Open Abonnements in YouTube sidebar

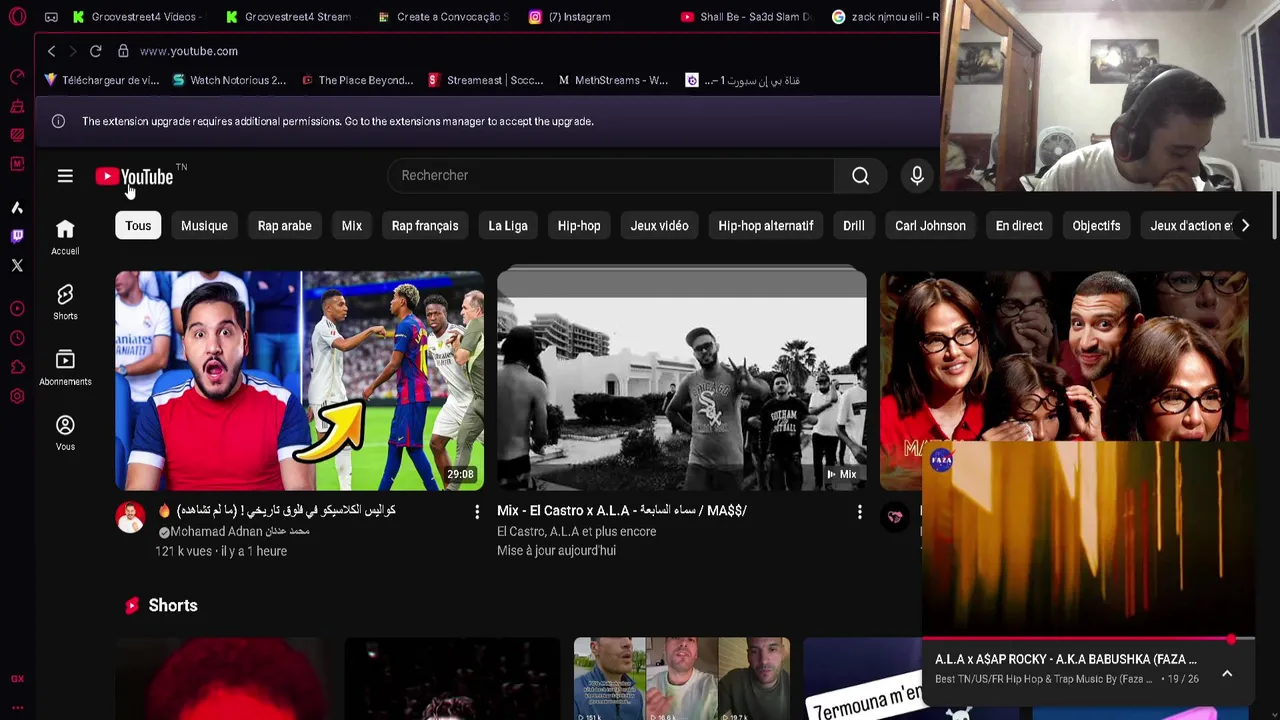click(65, 367)
